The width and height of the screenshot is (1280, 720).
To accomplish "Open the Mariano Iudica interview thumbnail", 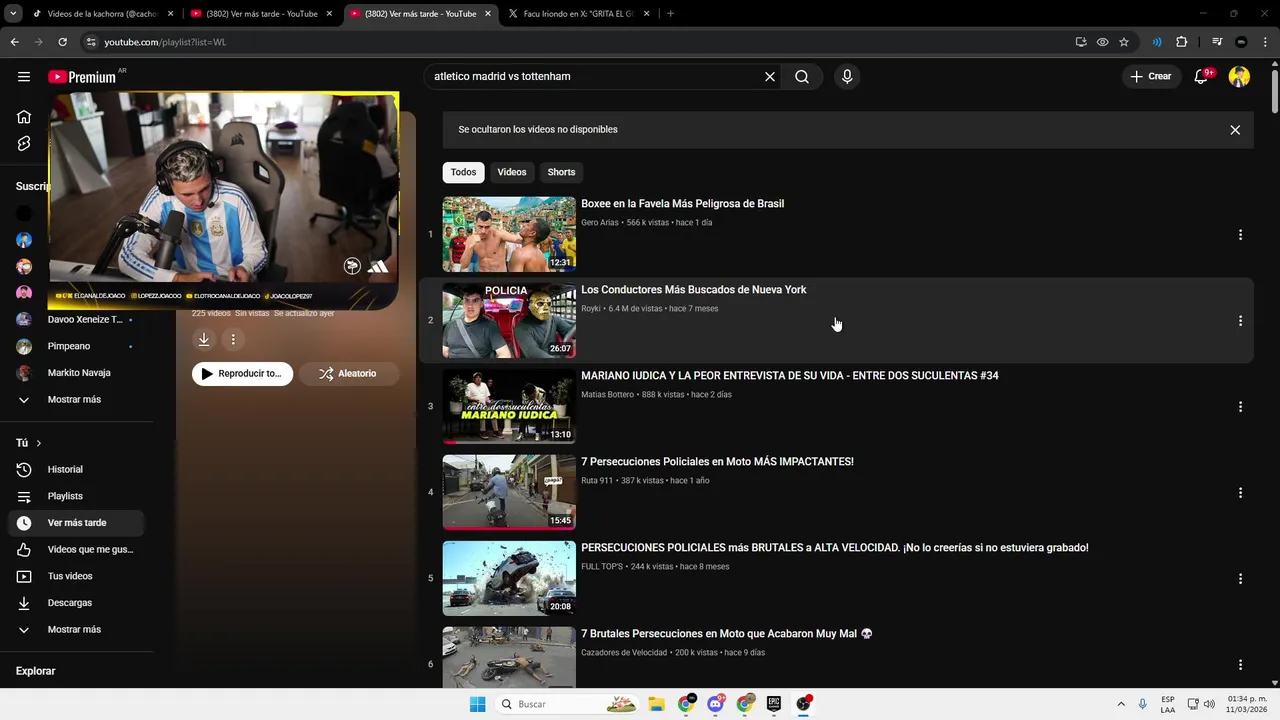I will tap(509, 406).
